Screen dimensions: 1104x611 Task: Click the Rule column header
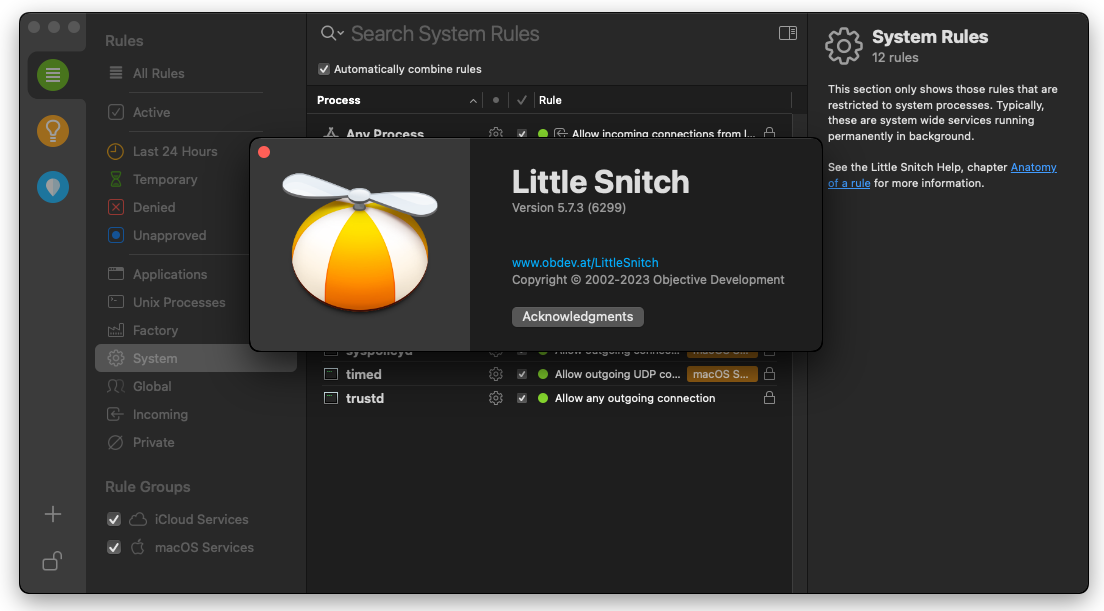click(x=550, y=100)
